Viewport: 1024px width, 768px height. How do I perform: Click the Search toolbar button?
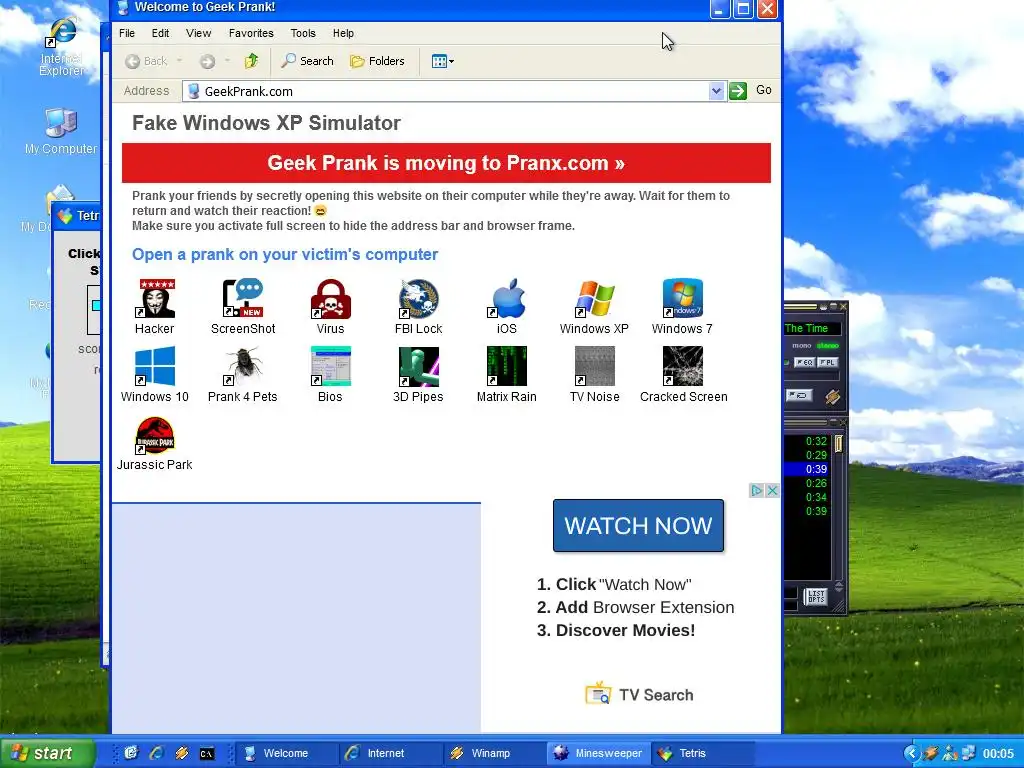coord(307,61)
